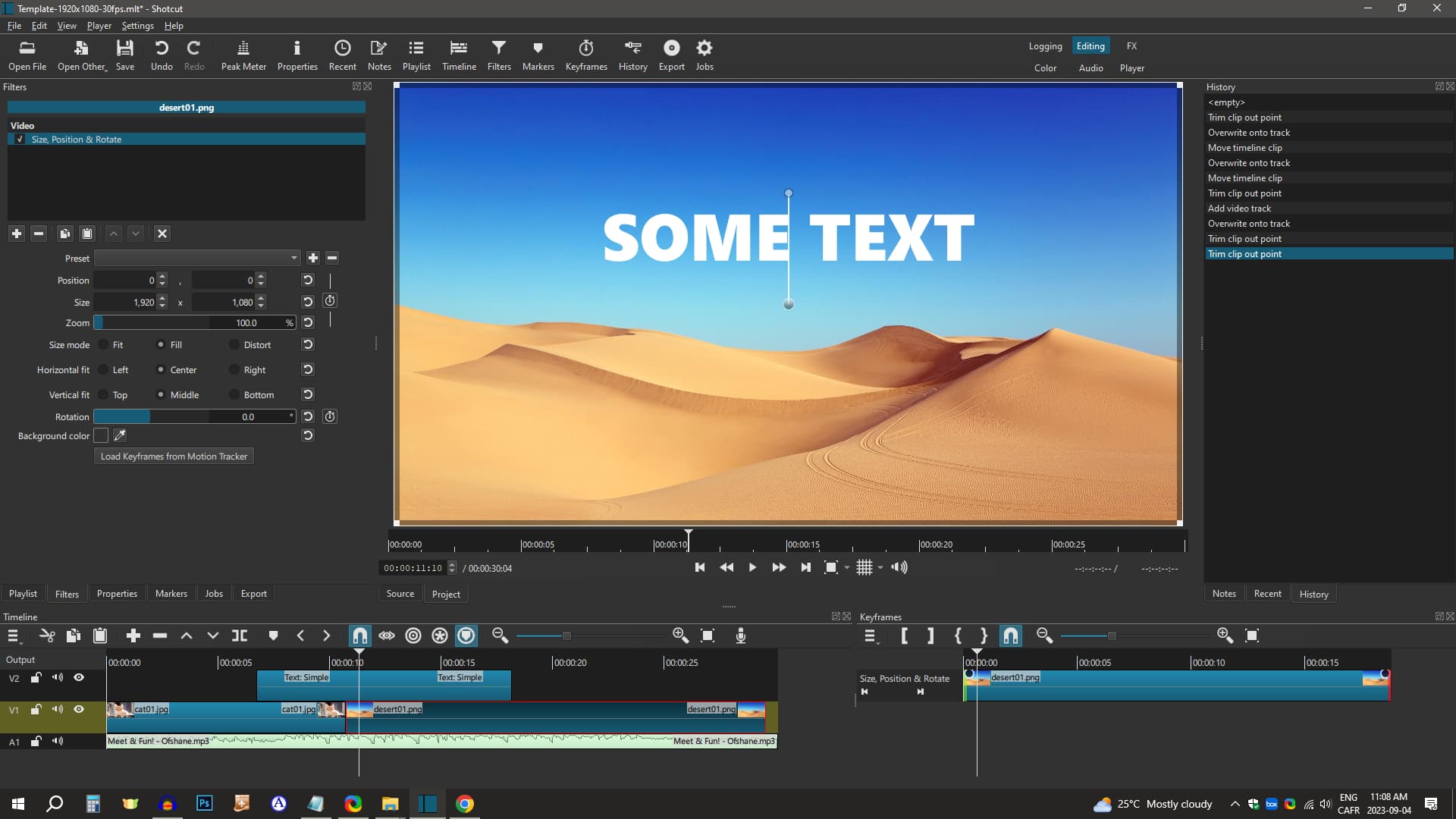Open the Settings menu
1456x819 pixels.
pos(137,26)
